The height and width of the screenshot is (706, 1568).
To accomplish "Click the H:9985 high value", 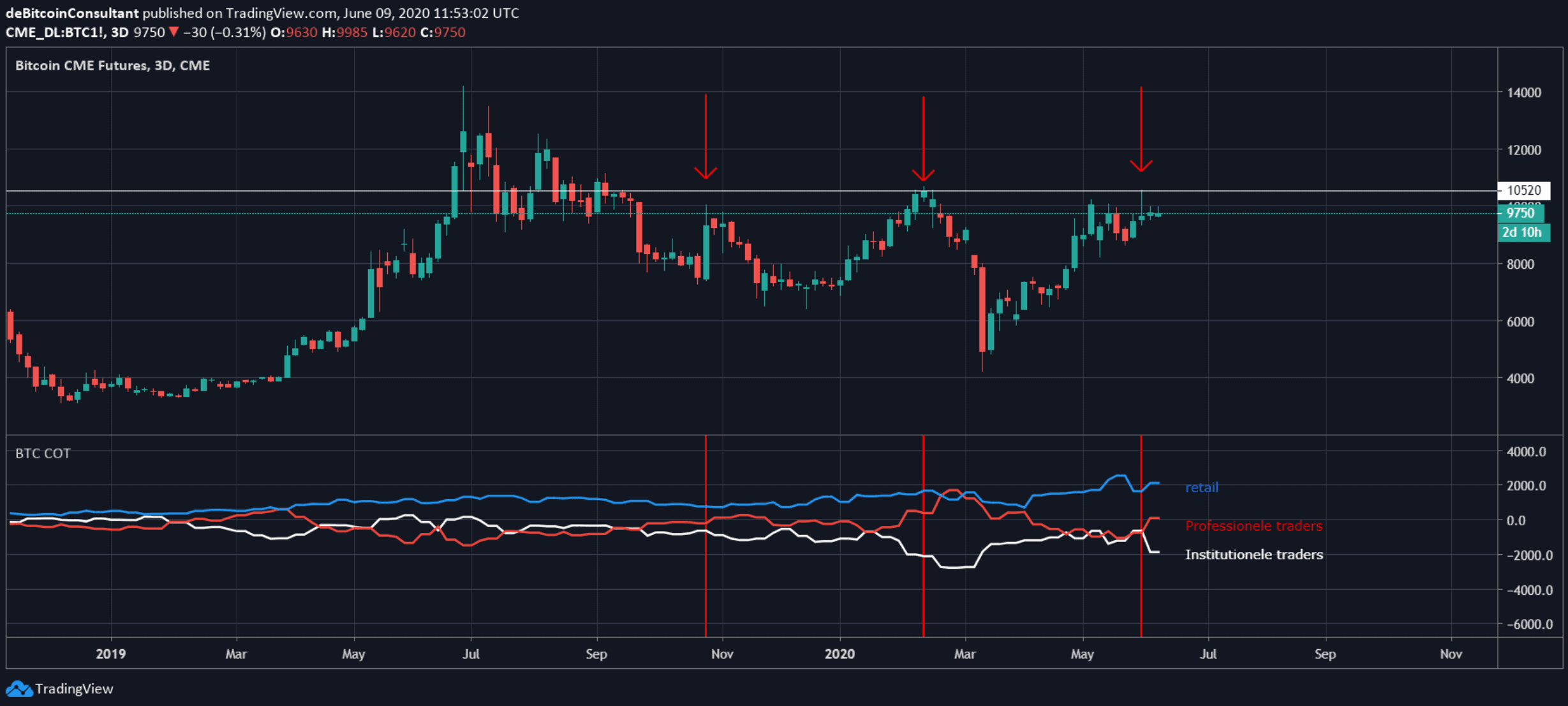I will point(345,33).
